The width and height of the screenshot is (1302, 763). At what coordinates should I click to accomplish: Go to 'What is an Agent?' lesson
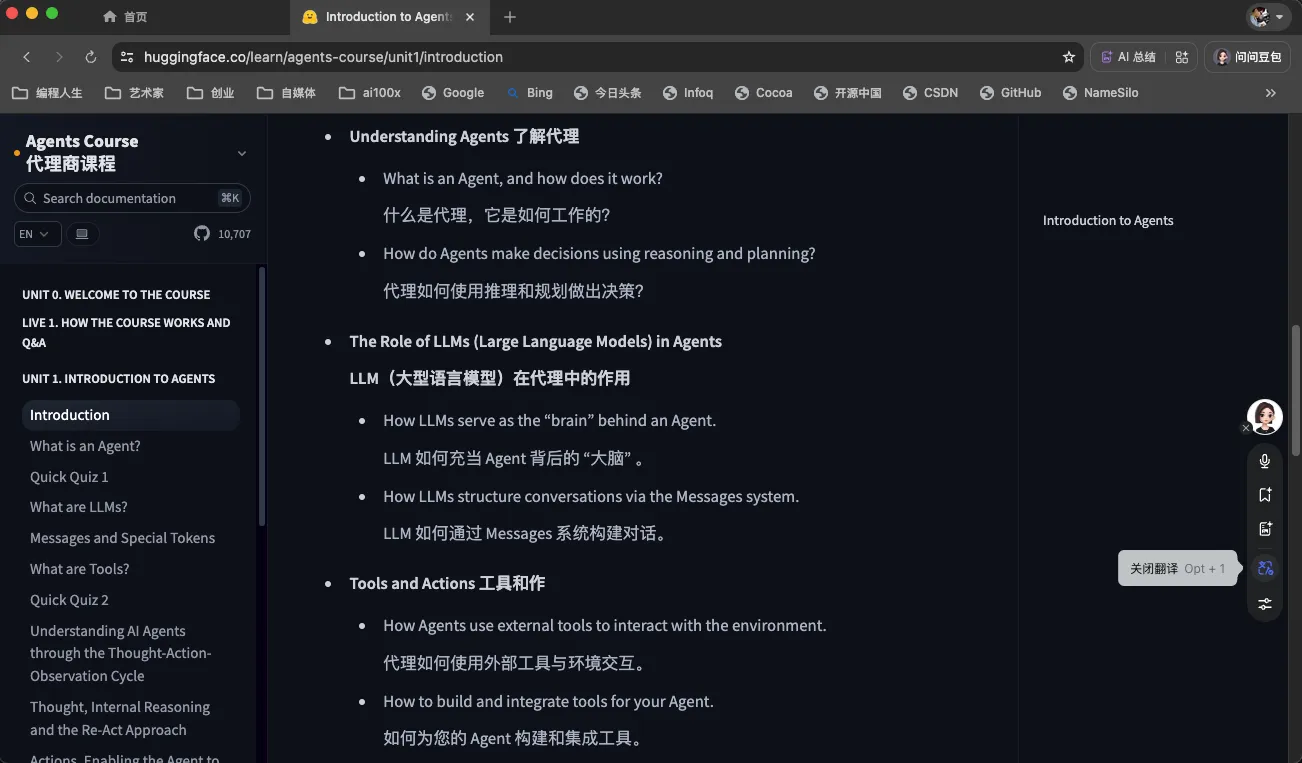(85, 446)
